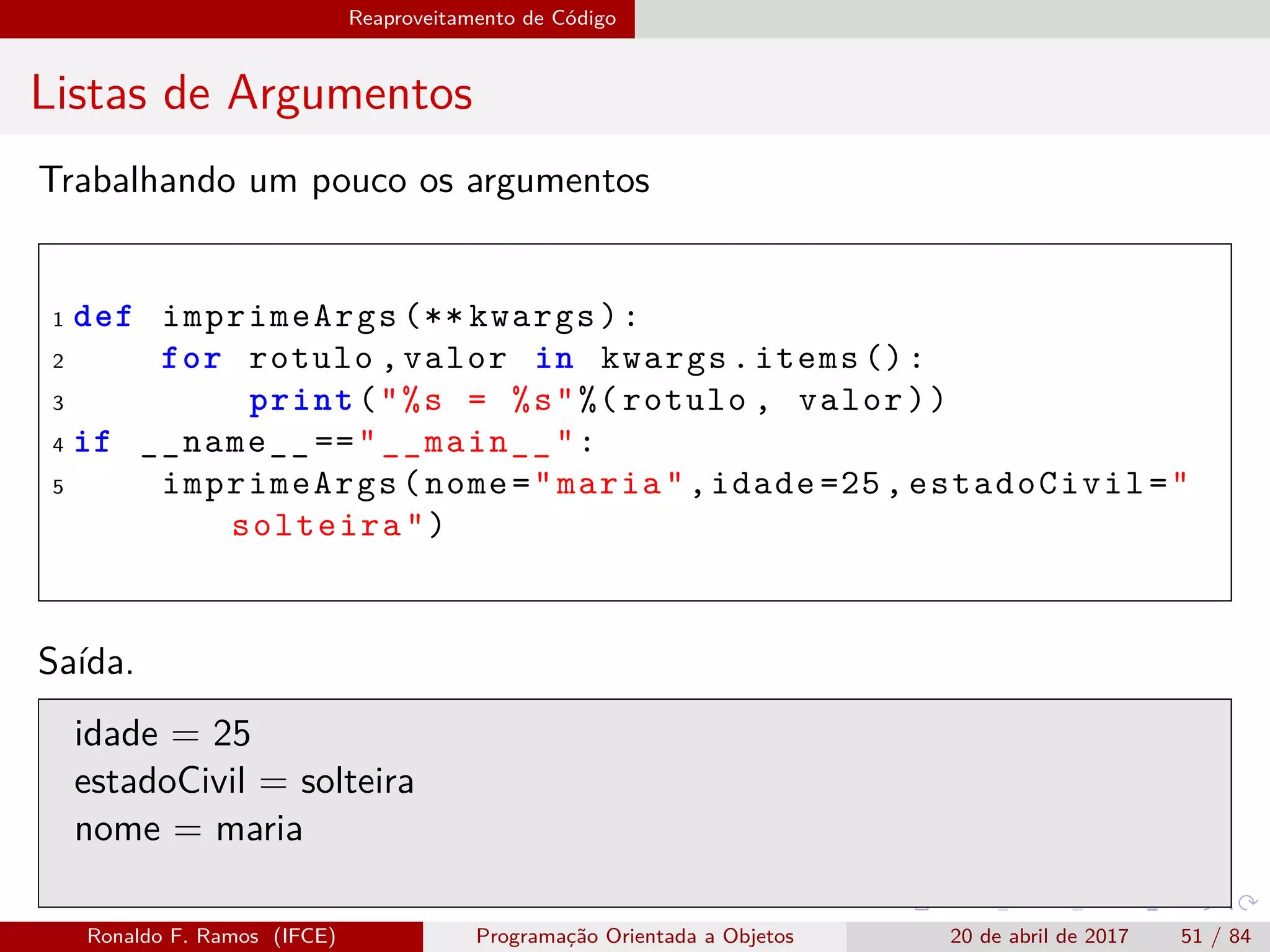This screenshot has height=952, width=1270.
Task: Click 'imprimeArgs(**kwargs):' on code line 1
Action: [x=400, y=318]
